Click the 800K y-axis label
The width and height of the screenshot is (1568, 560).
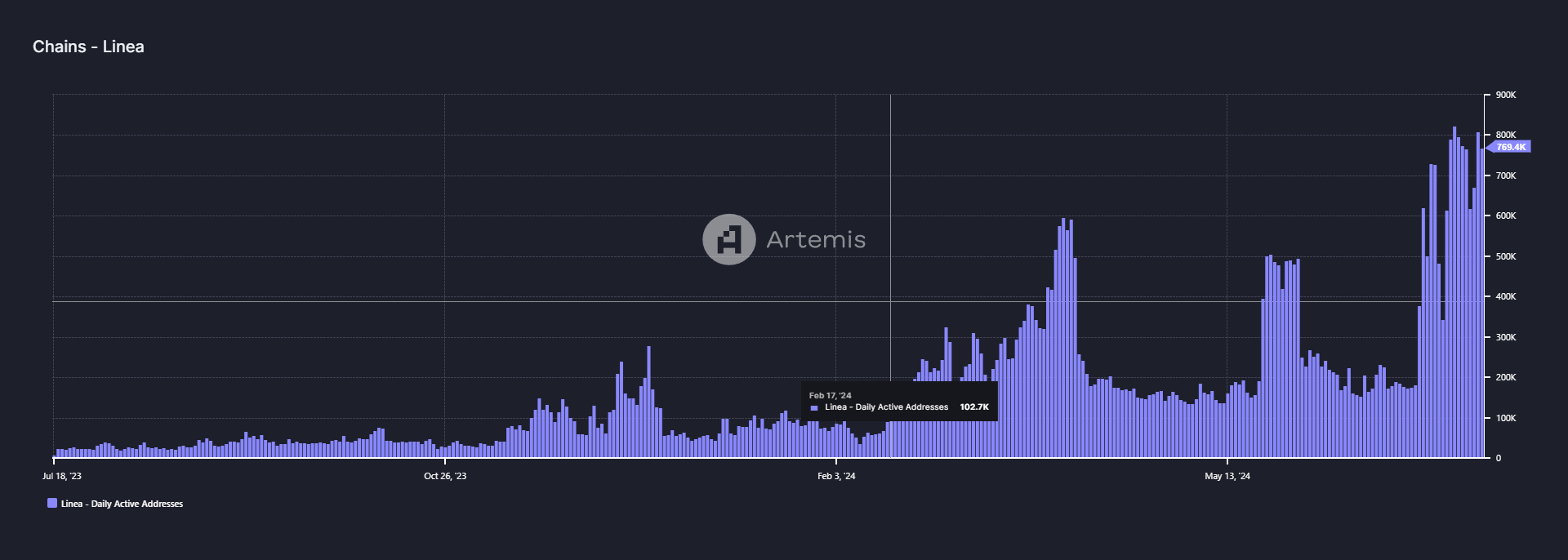[x=1506, y=135]
